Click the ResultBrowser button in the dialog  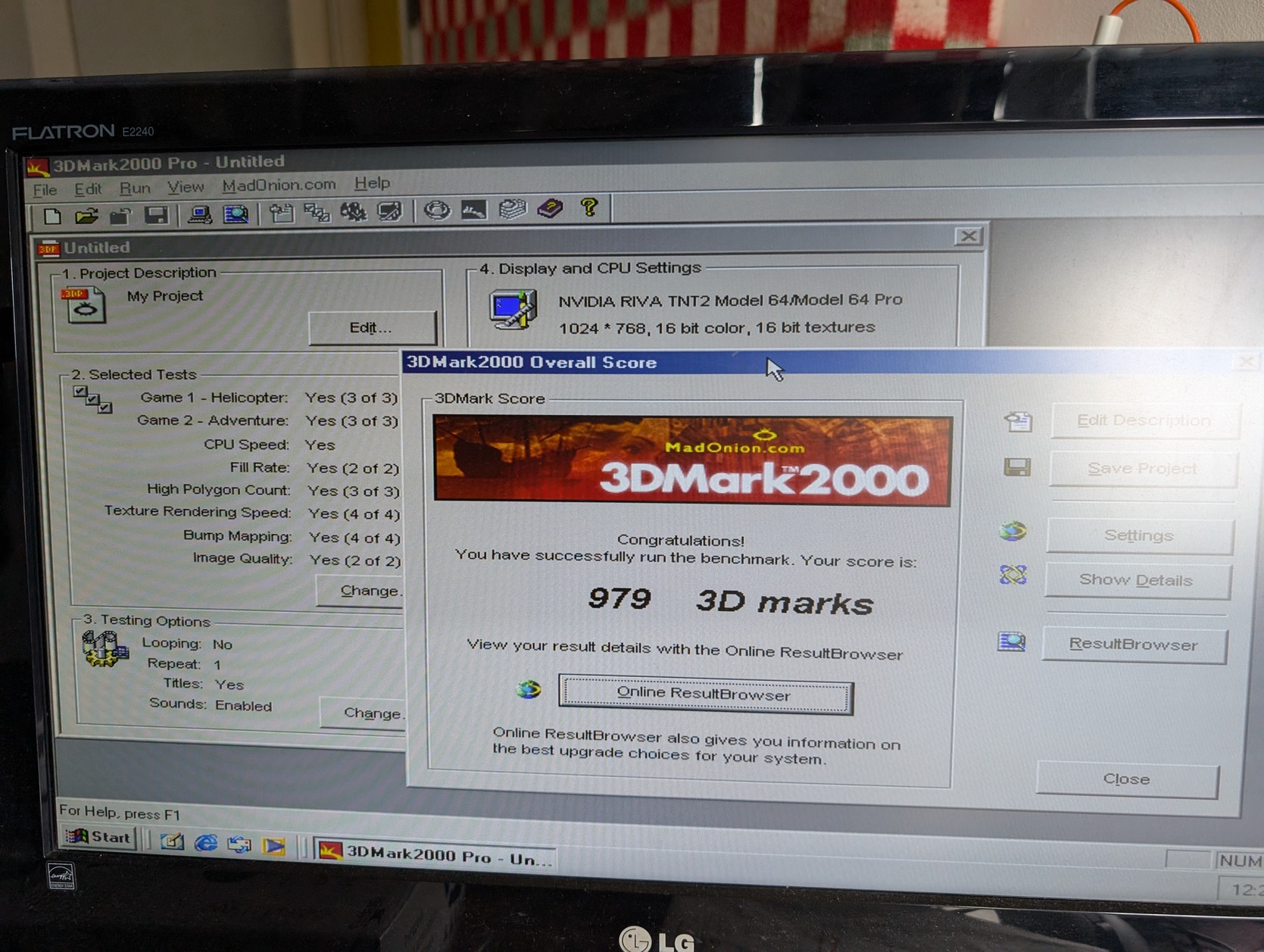click(x=1134, y=645)
